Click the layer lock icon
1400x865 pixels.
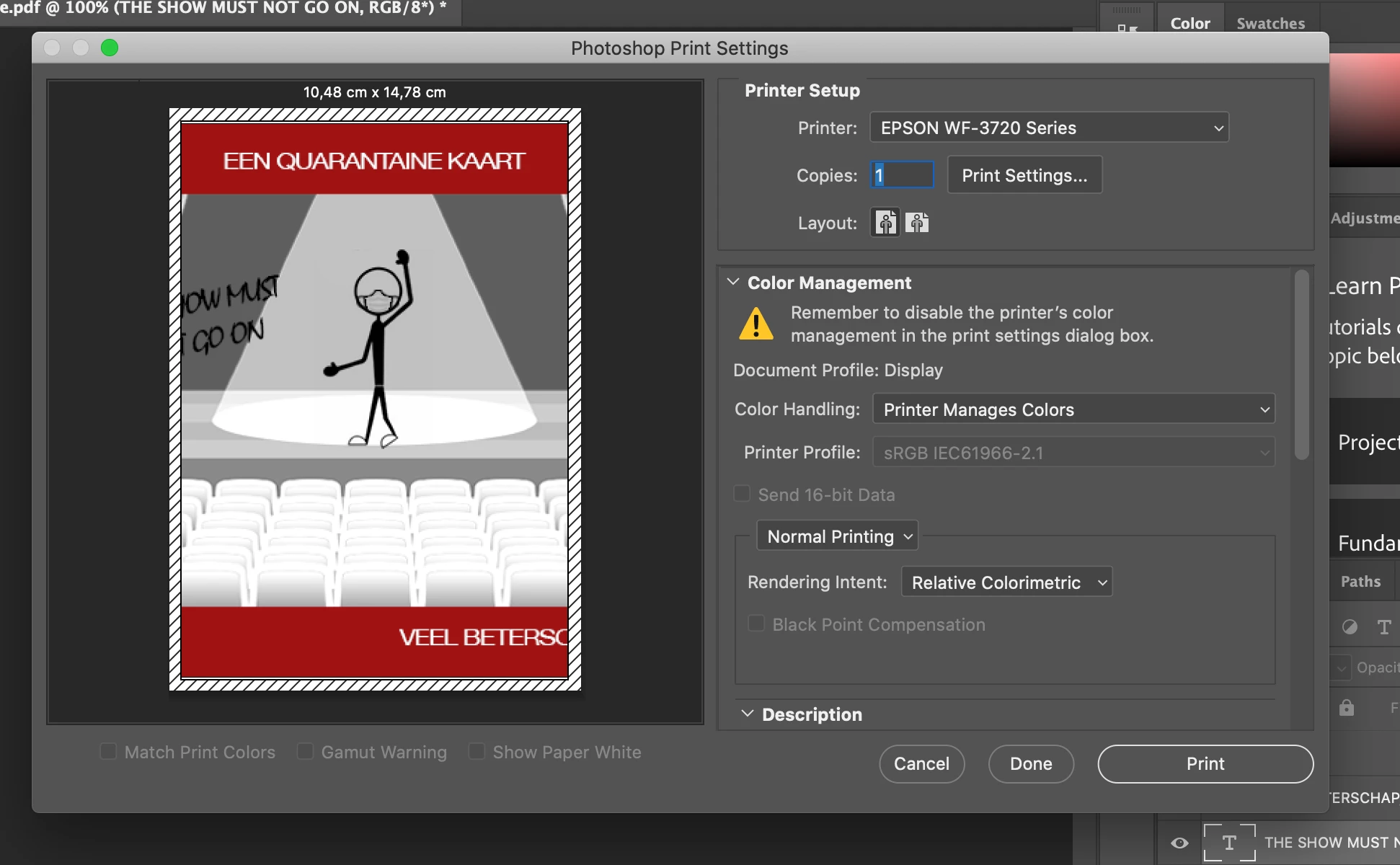pos(1346,708)
